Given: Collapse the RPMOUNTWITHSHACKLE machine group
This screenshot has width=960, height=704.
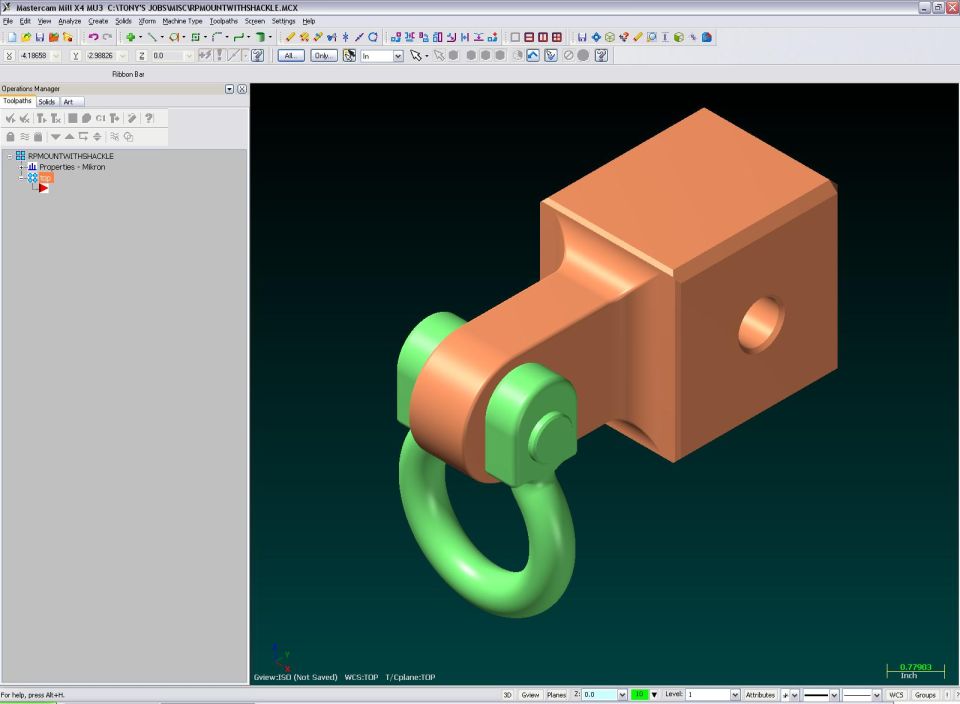Looking at the screenshot, I should [10, 156].
